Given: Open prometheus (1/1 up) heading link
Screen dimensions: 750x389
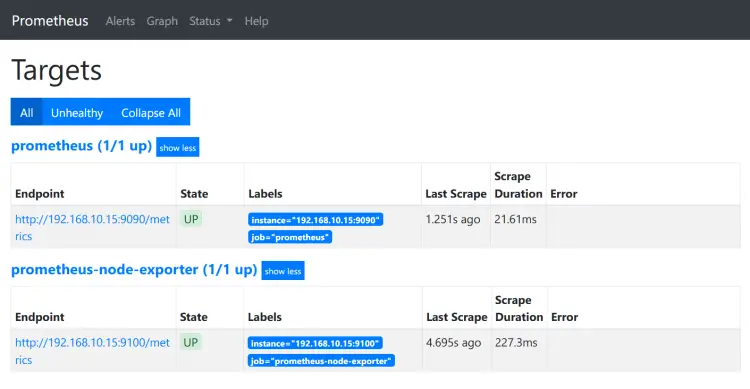Looking at the screenshot, I should pos(81,146).
